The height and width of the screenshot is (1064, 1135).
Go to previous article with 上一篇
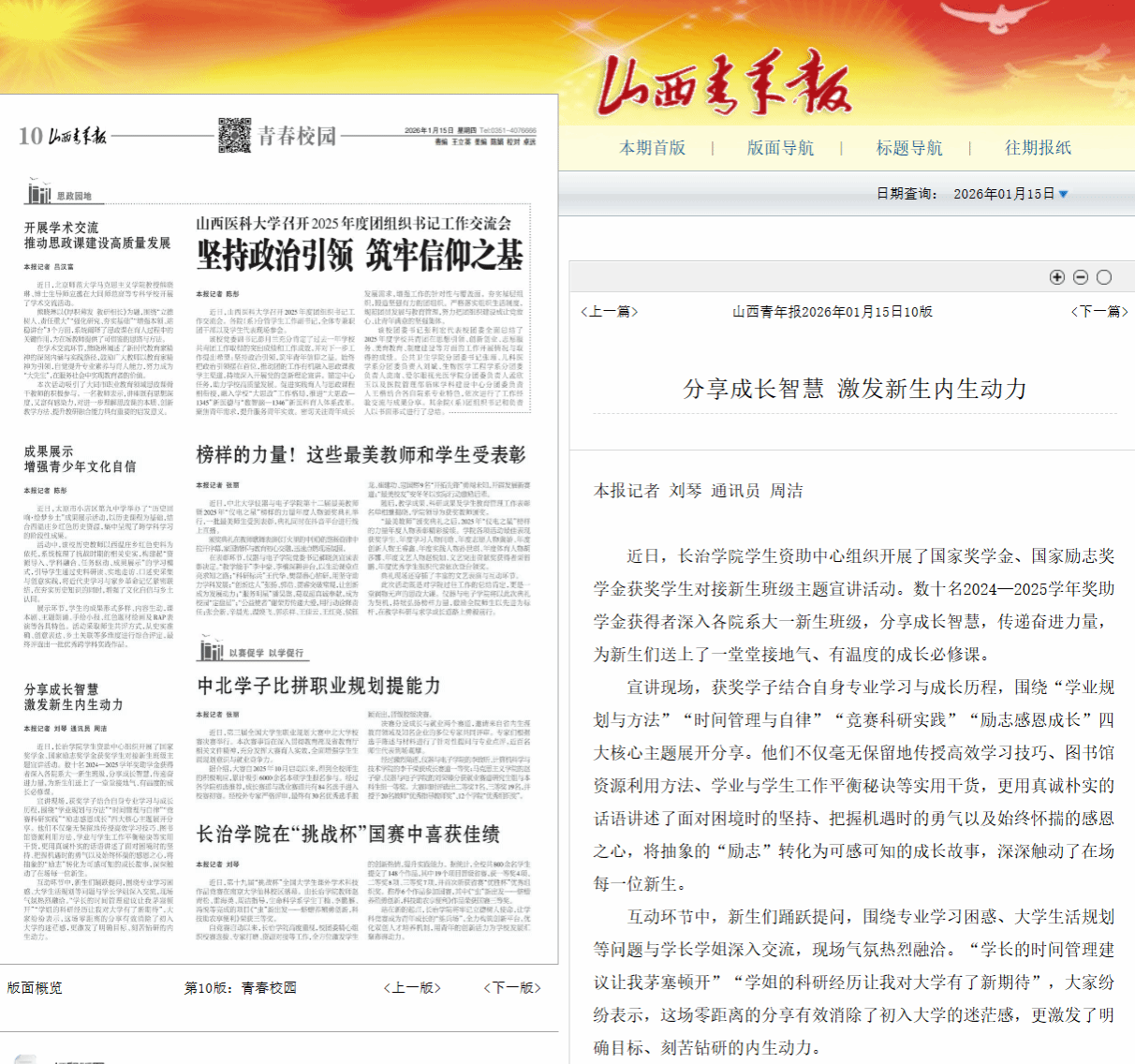tap(609, 312)
